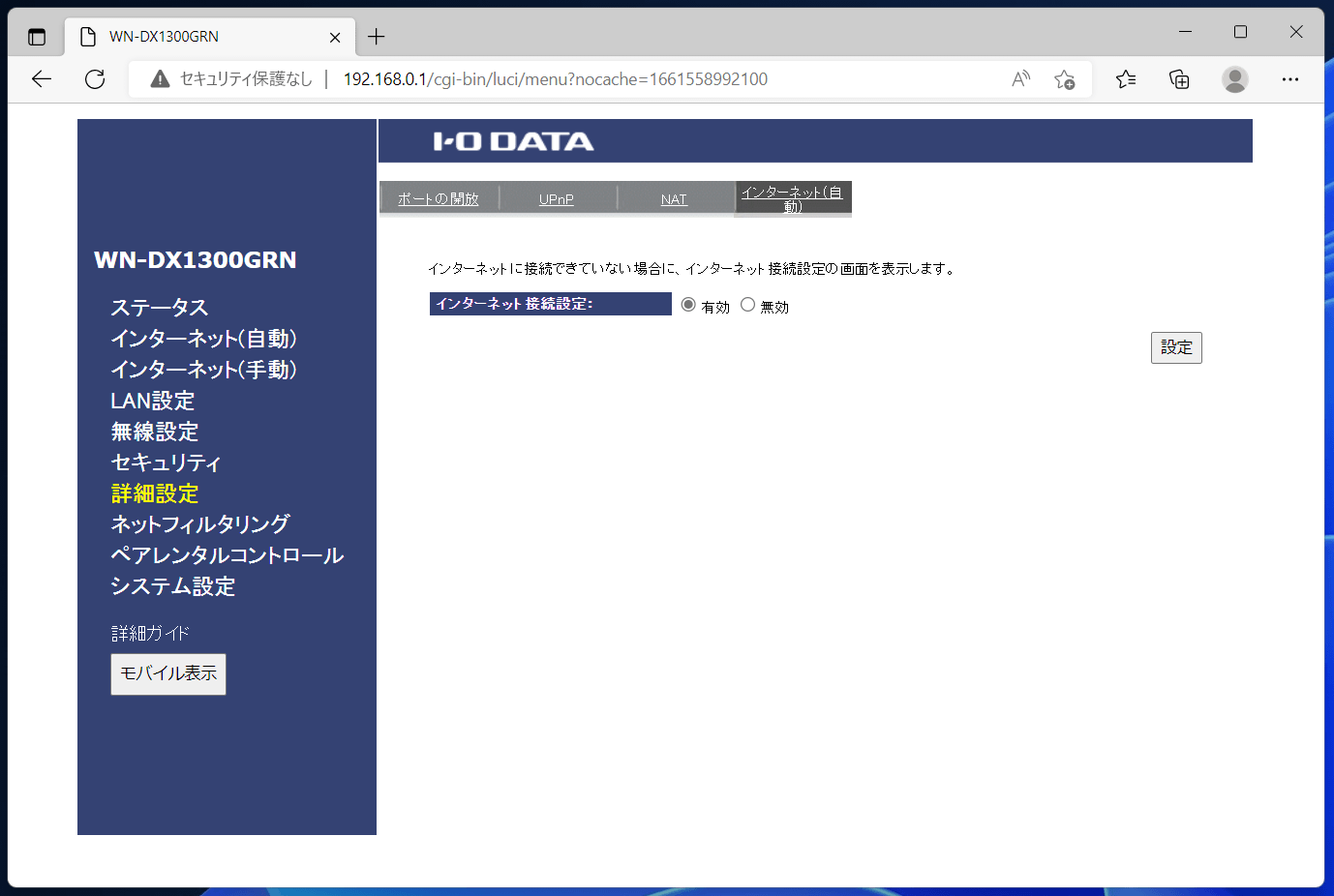The height and width of the screenshot is (896, 1334).
Task: Open a new tab with plus button
Action: [377, 37]
